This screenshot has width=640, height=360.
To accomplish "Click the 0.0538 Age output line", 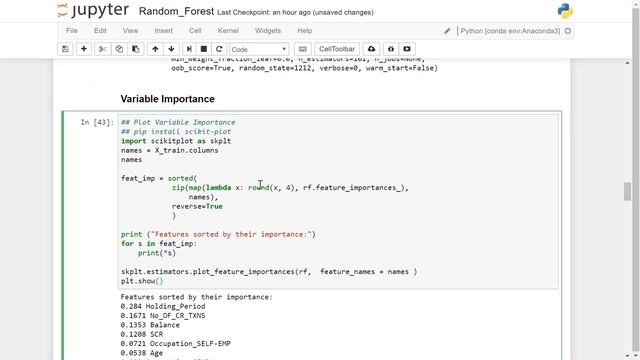I will [x=142, y=353].
